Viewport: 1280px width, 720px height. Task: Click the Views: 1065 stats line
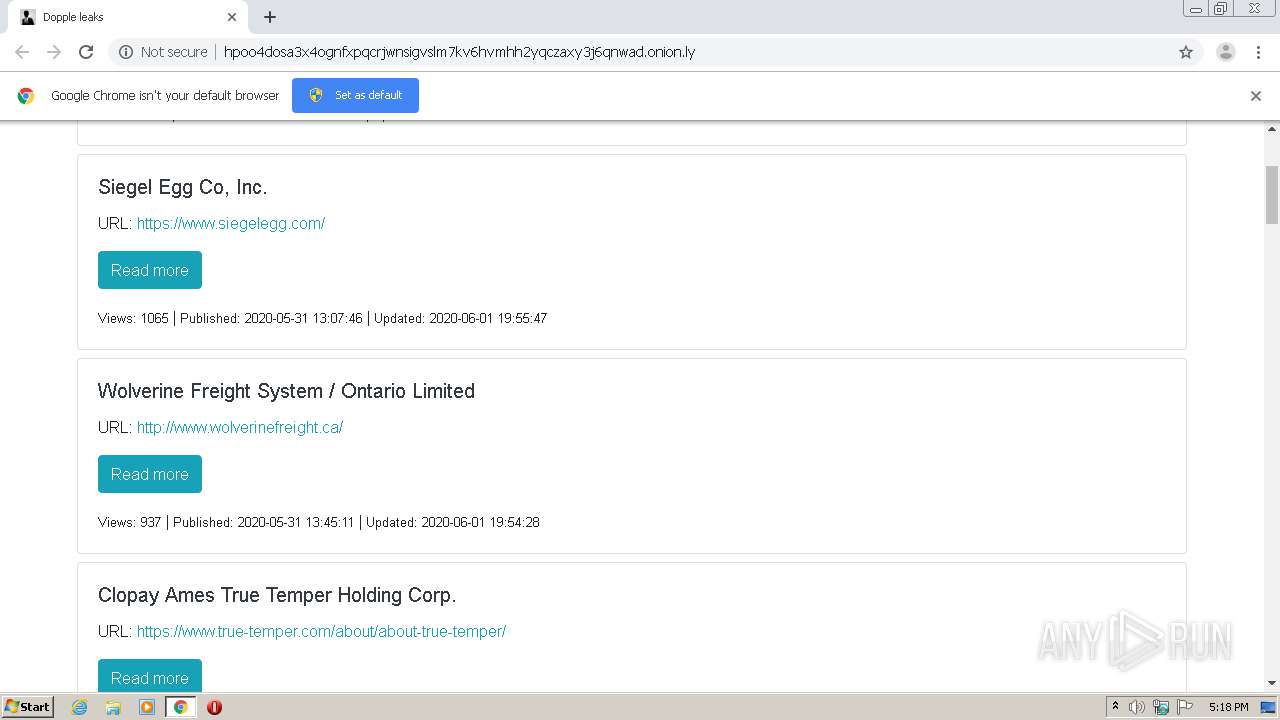322,318
